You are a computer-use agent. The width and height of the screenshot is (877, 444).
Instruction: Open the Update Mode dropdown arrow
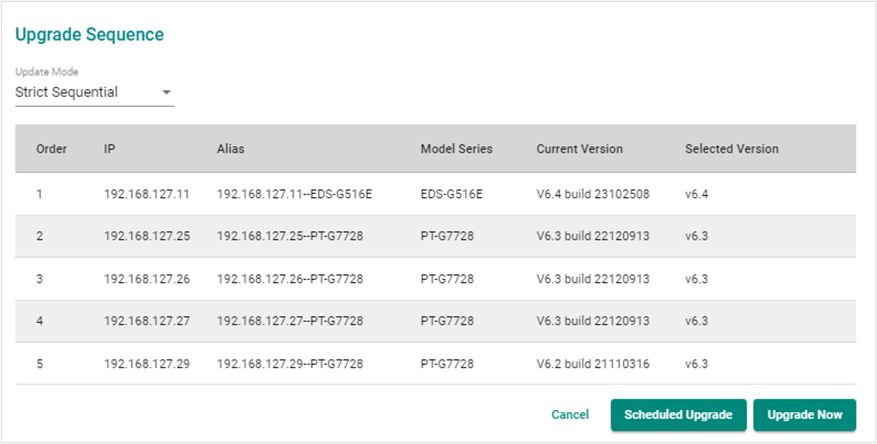(x=166, y=93)
